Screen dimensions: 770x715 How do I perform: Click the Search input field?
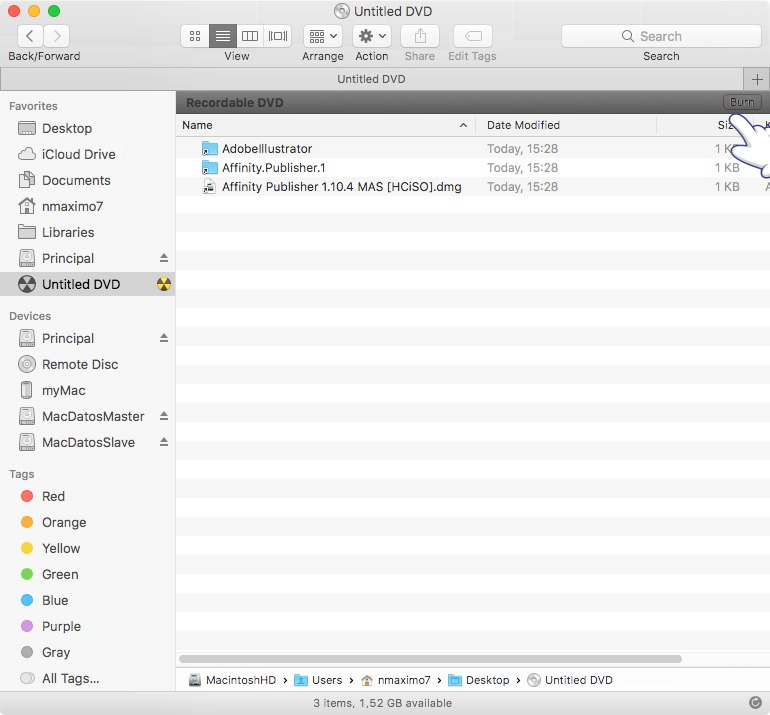661,36
